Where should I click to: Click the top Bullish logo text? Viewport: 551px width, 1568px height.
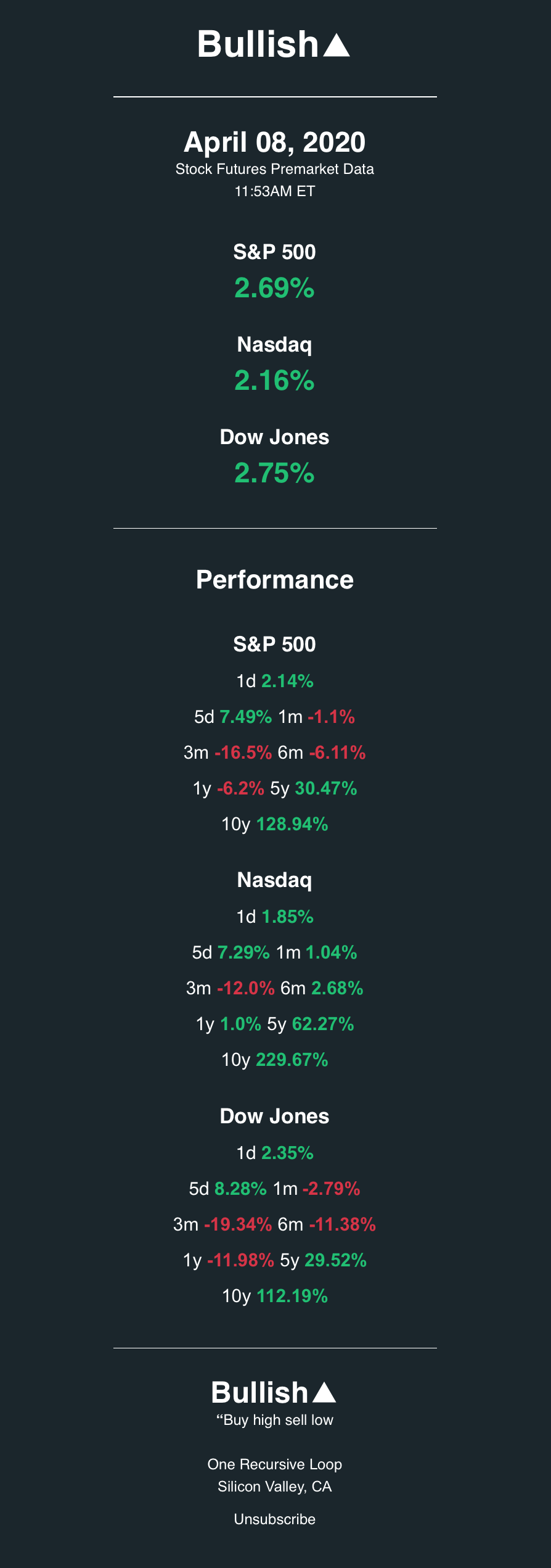258,44
